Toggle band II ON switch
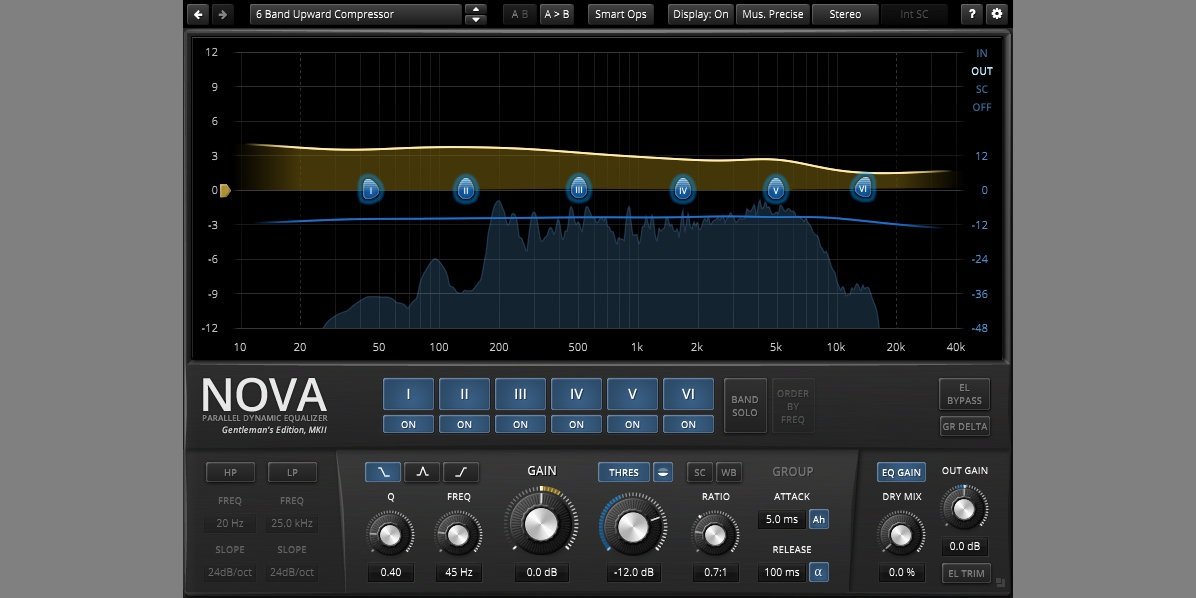 click(464, 424)
